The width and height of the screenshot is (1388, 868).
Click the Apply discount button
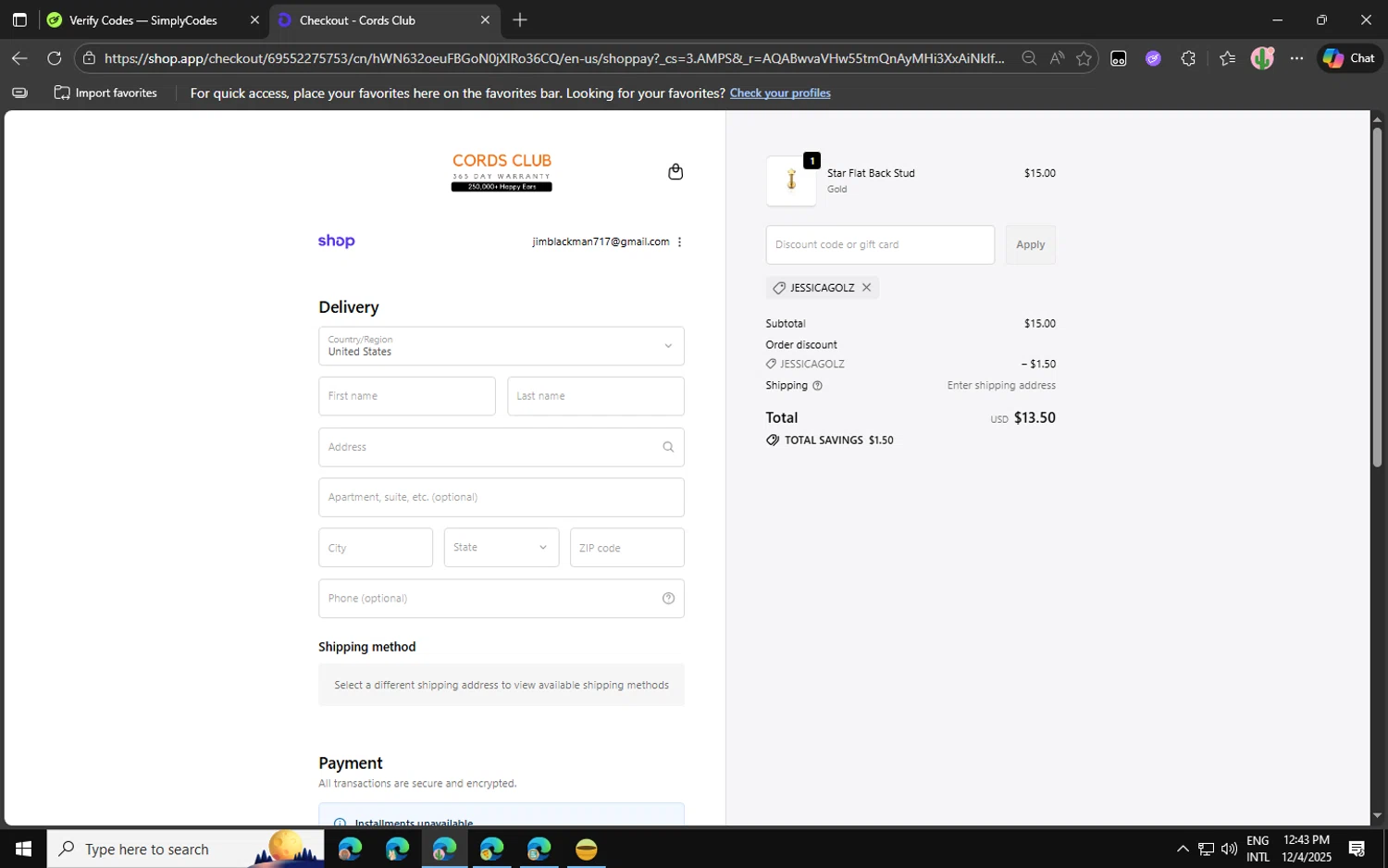[1031, 245]
